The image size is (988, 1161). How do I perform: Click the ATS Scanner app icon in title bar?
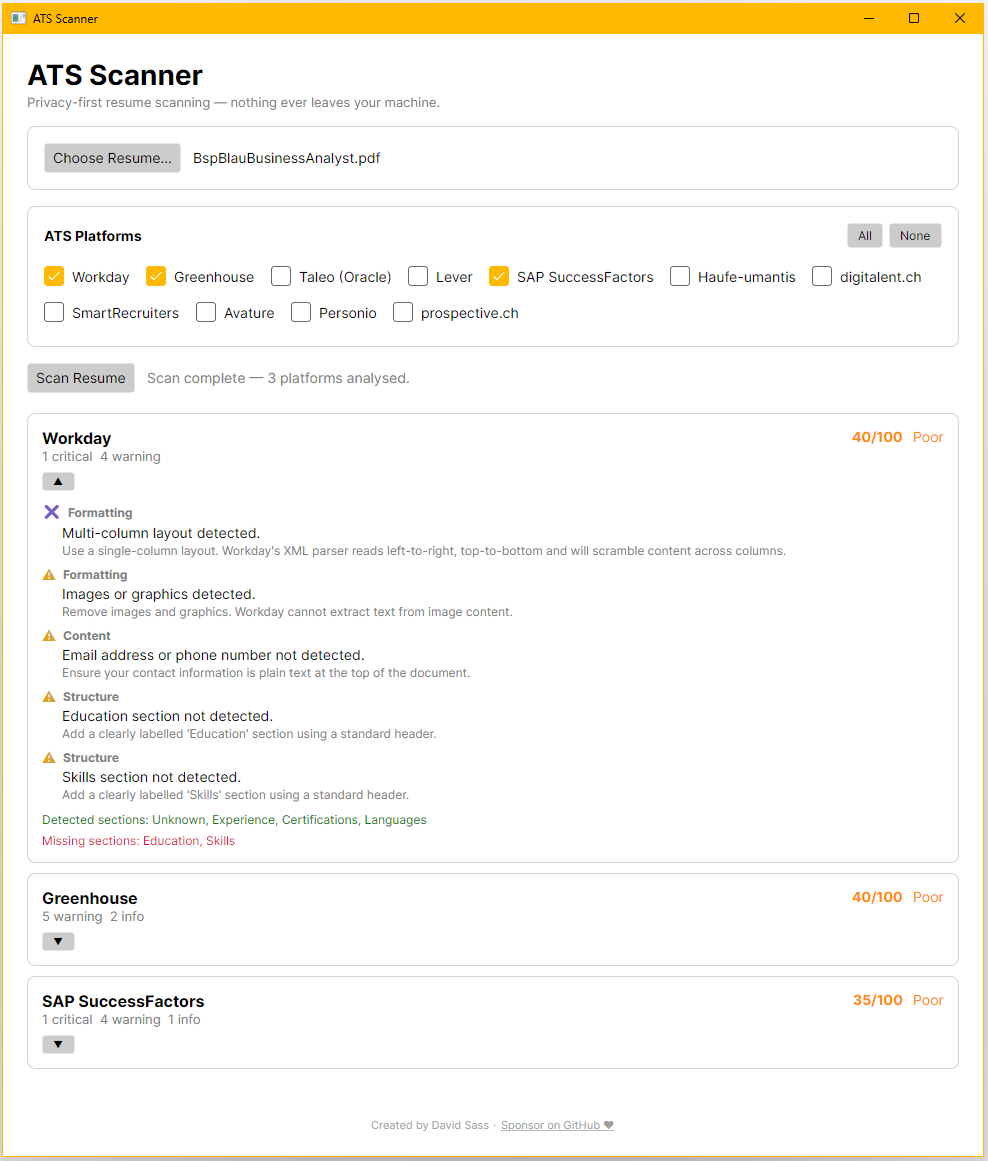[x=19, y=18]
